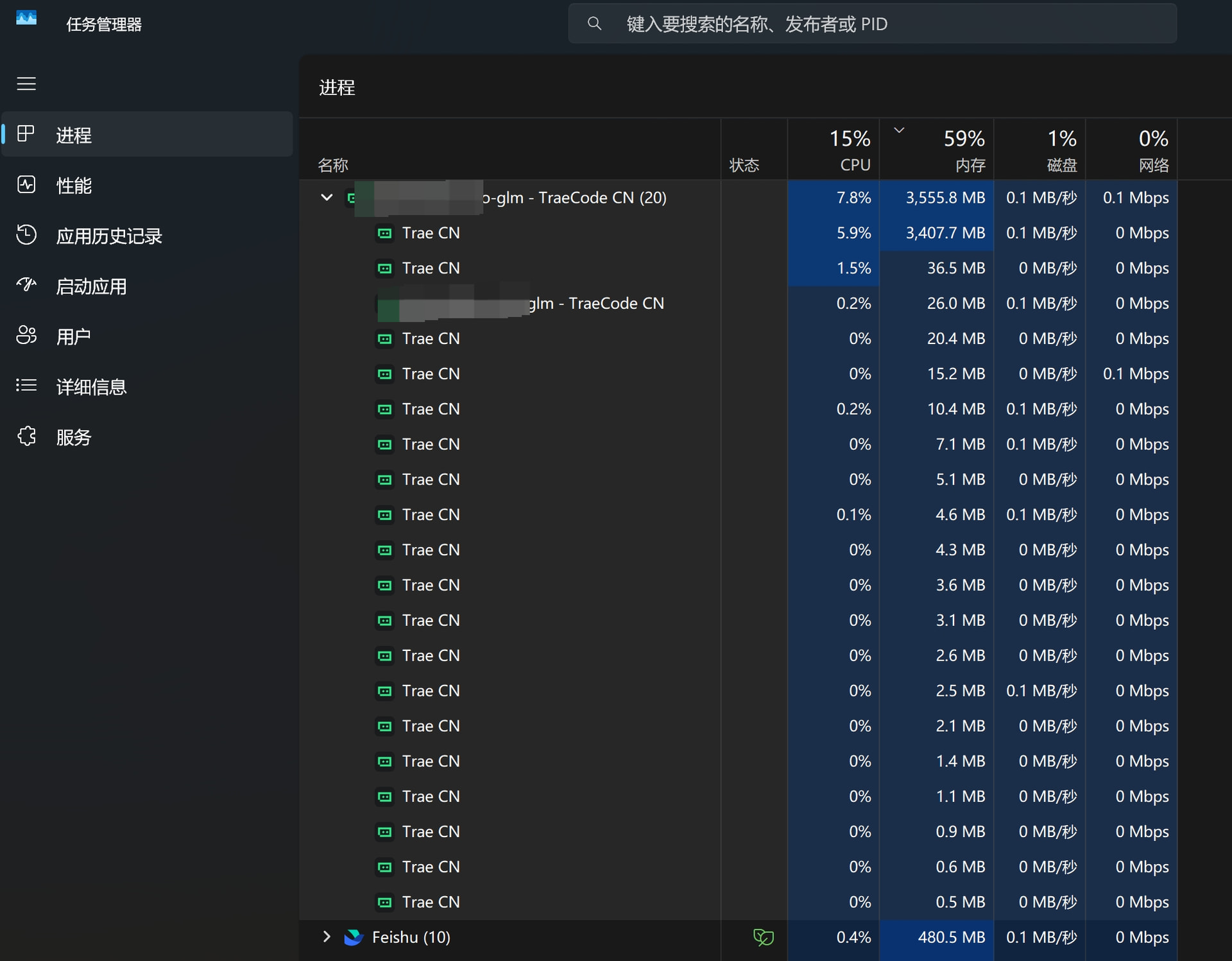Sort by the 状态 column header

click(754, 150)
